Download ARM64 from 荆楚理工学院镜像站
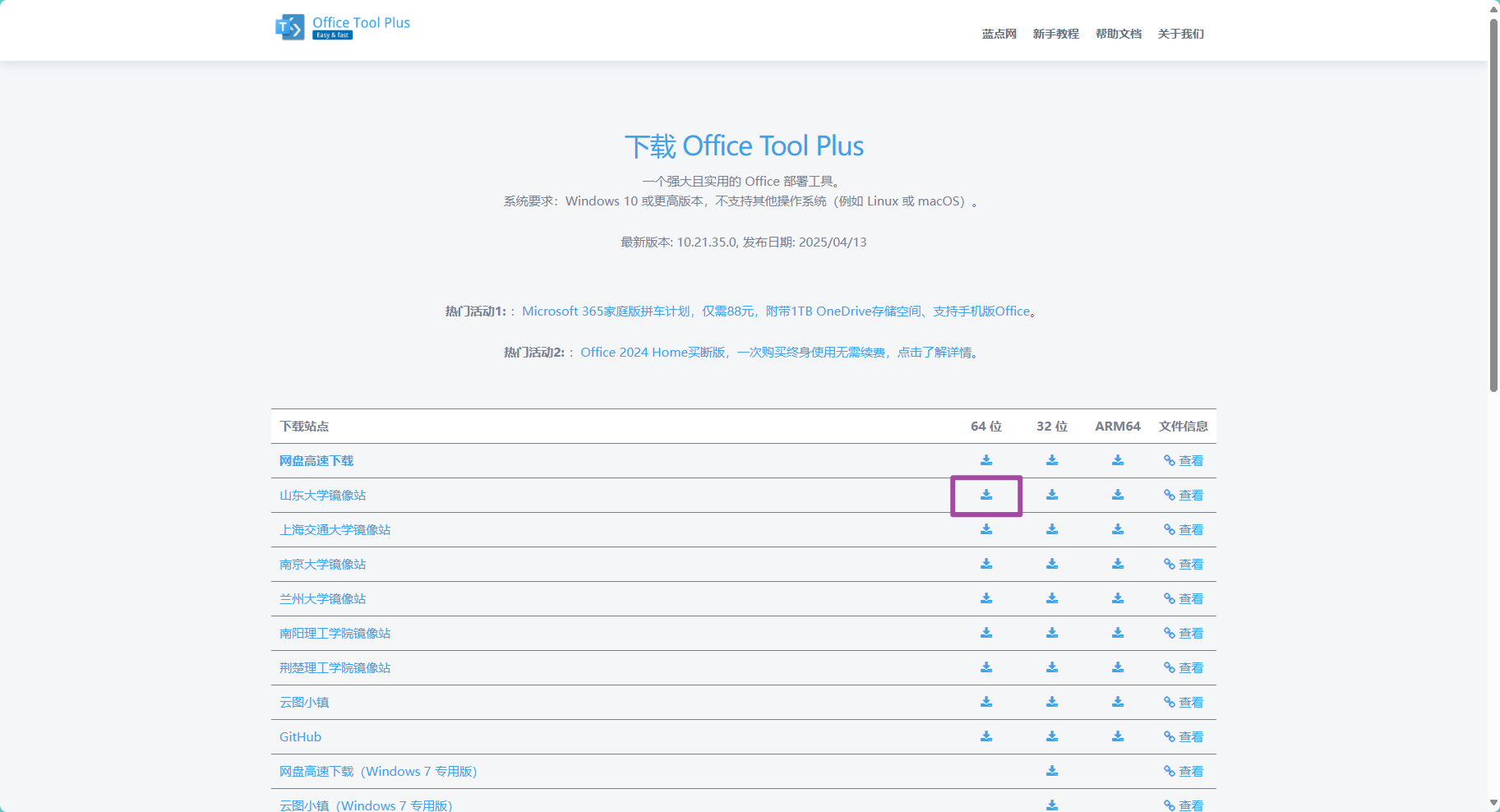 (x=1118, y=667)
